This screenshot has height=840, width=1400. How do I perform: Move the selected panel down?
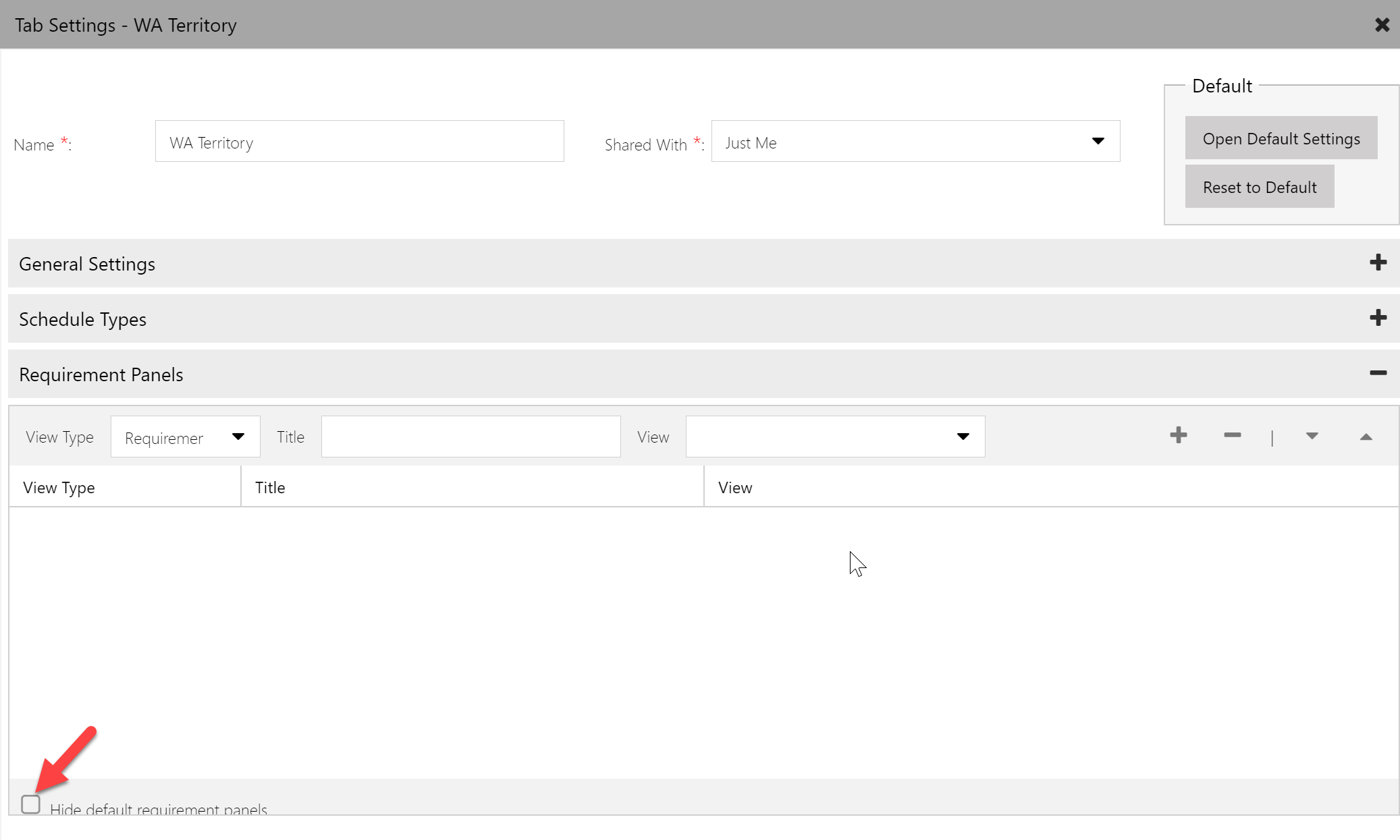point(1312,437)
